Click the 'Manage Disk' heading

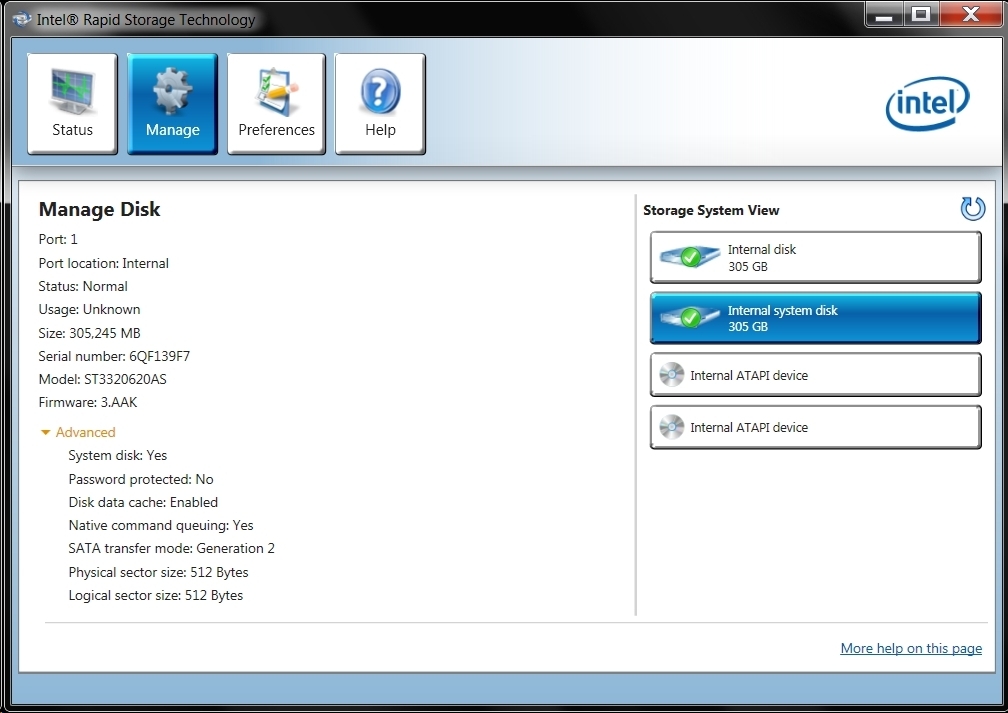pyautogui.click(x=99, y=210)
